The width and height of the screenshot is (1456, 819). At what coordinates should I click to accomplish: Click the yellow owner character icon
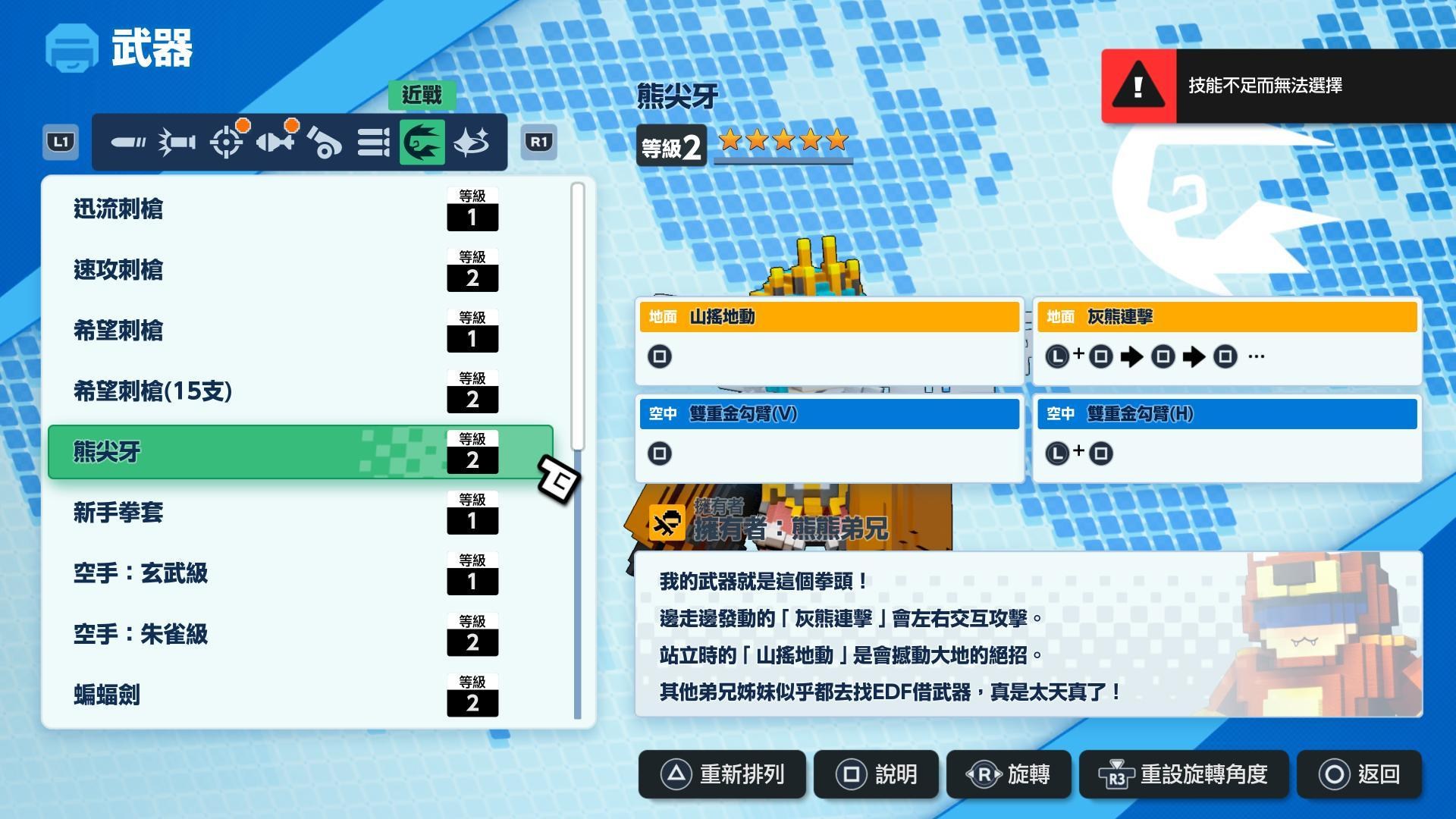tap(666, 523)
